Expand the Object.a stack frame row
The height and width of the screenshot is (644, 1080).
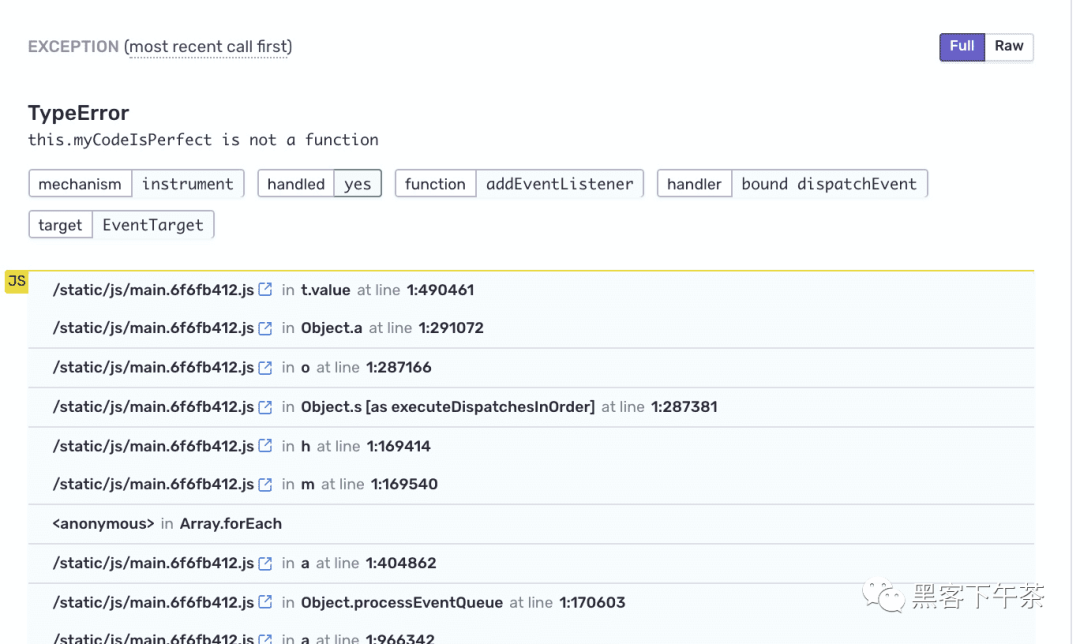point(531,329)
